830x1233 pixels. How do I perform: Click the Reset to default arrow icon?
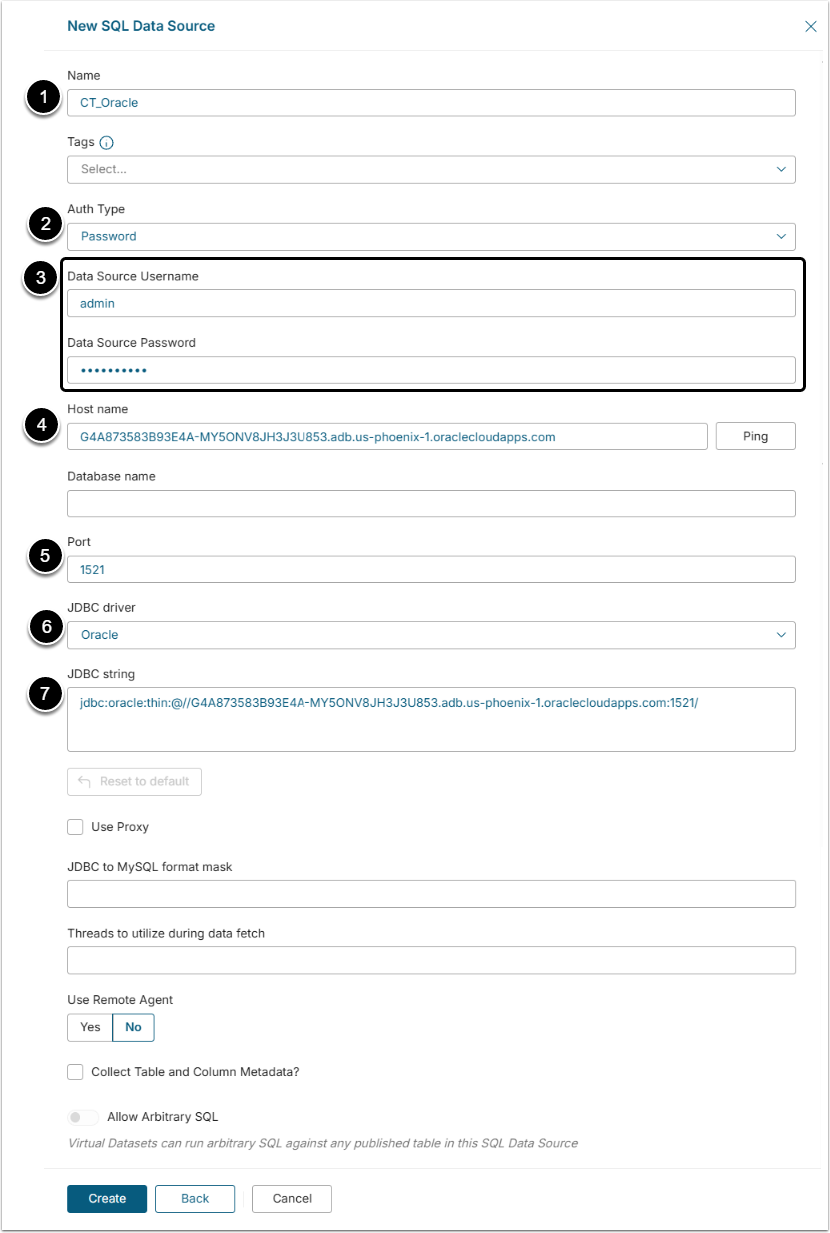[x=84, y=782]
